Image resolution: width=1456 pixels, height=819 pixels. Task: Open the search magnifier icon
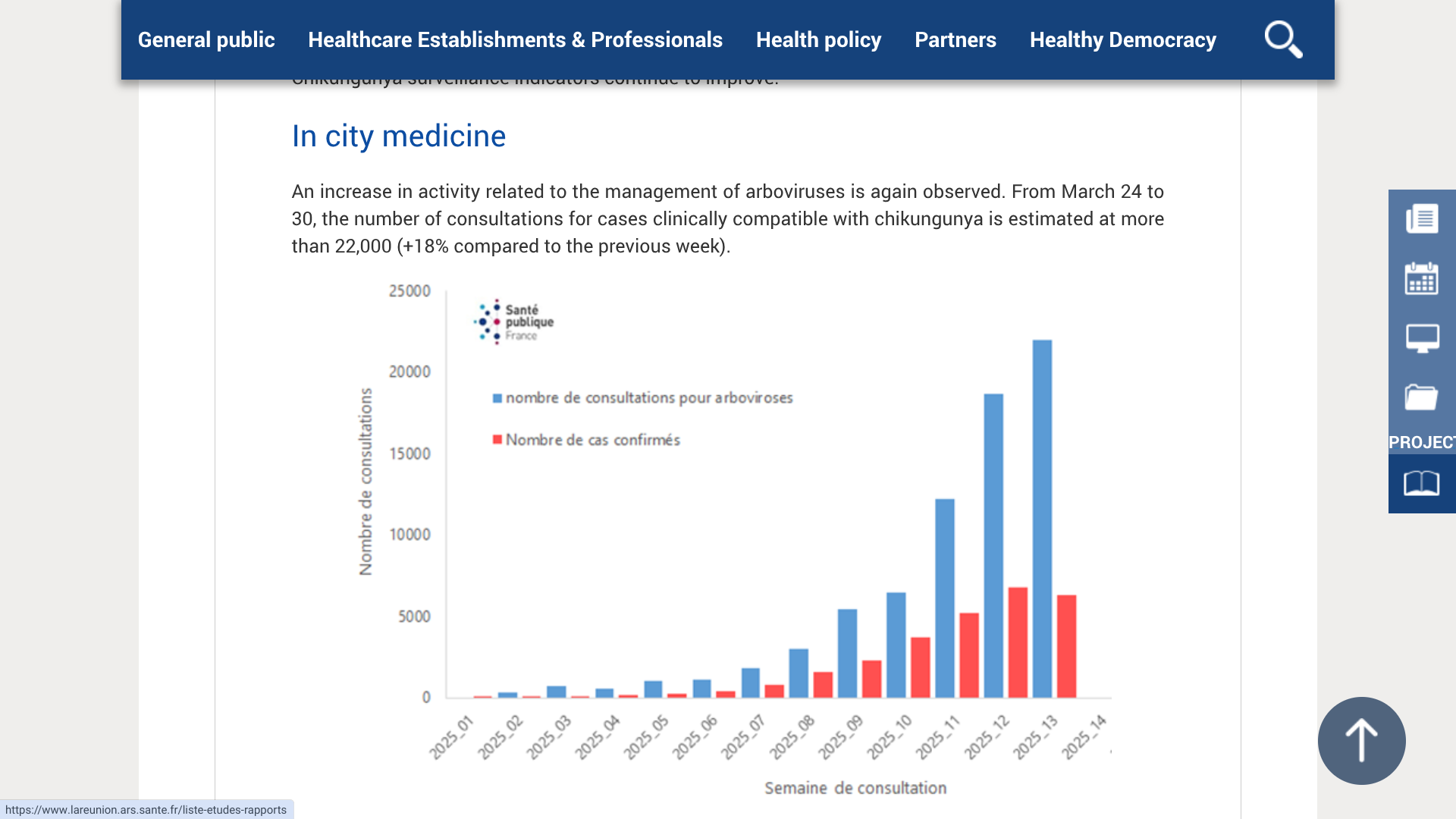[1283, 39]
